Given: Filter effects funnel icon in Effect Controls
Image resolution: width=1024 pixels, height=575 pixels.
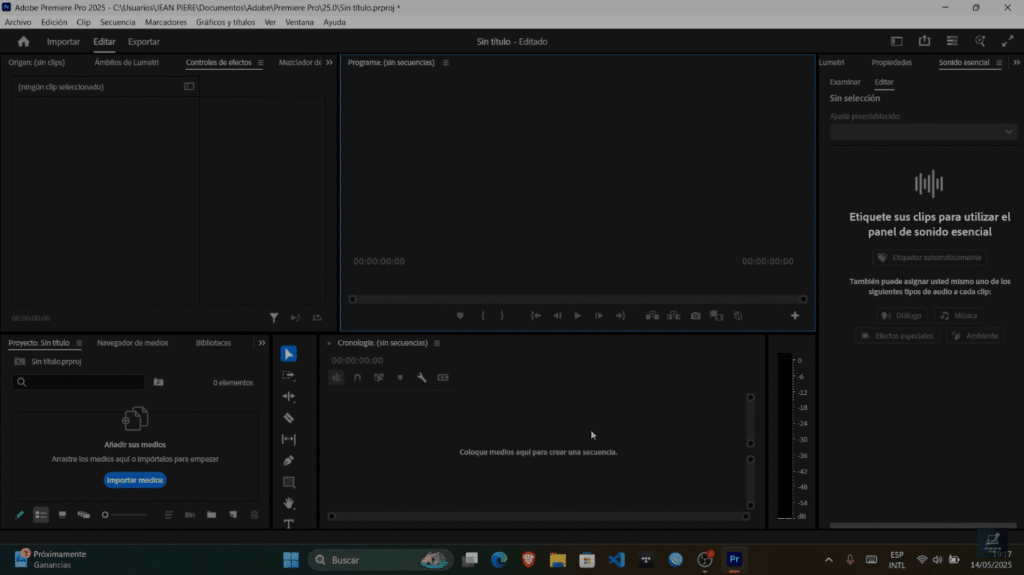Looking at the screenshot, I should (274, 318).
